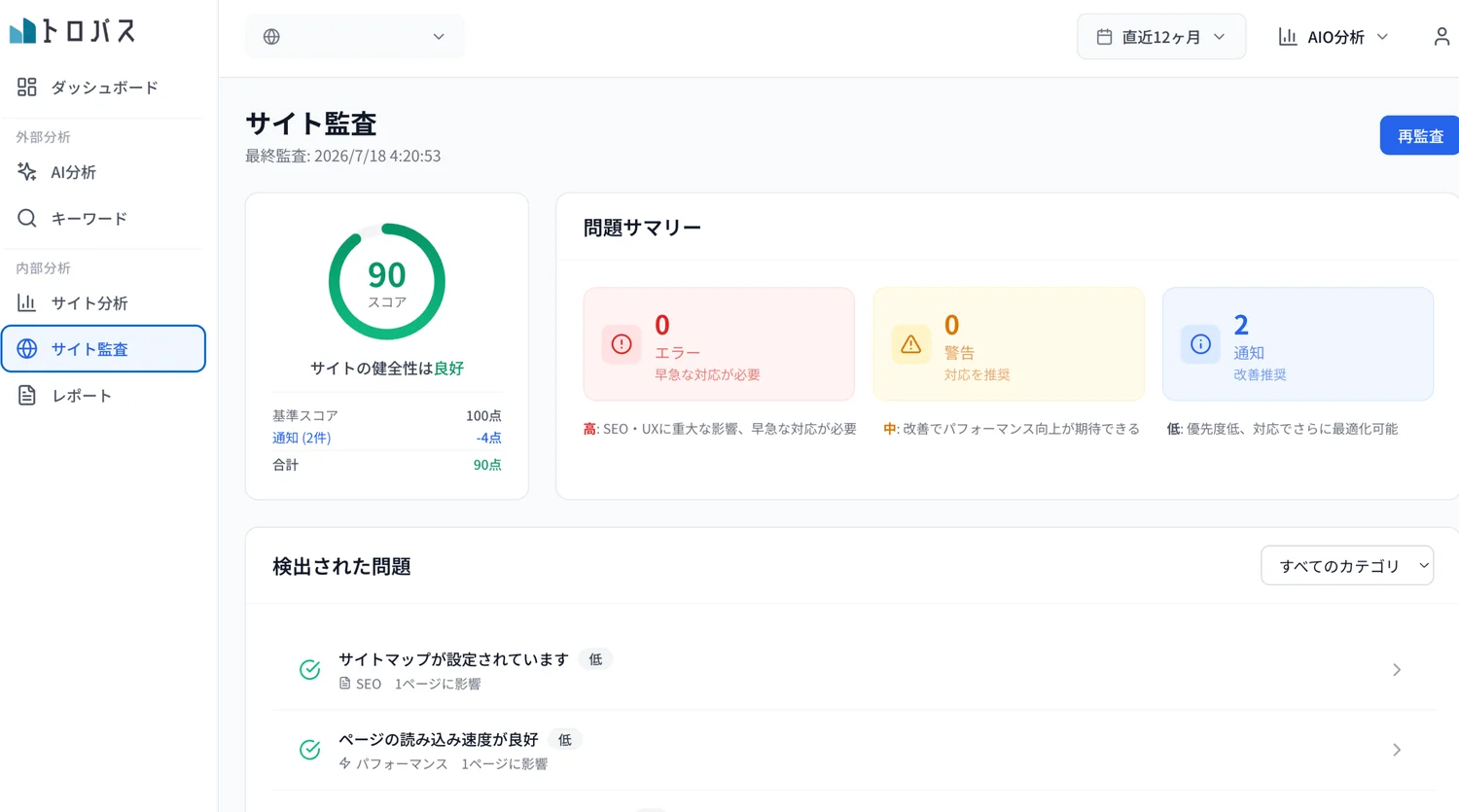Click green checkmark for サイトマップ issue
Image resolution: width=1459 pixels, height=812 pixels.
tap(310, 669)
